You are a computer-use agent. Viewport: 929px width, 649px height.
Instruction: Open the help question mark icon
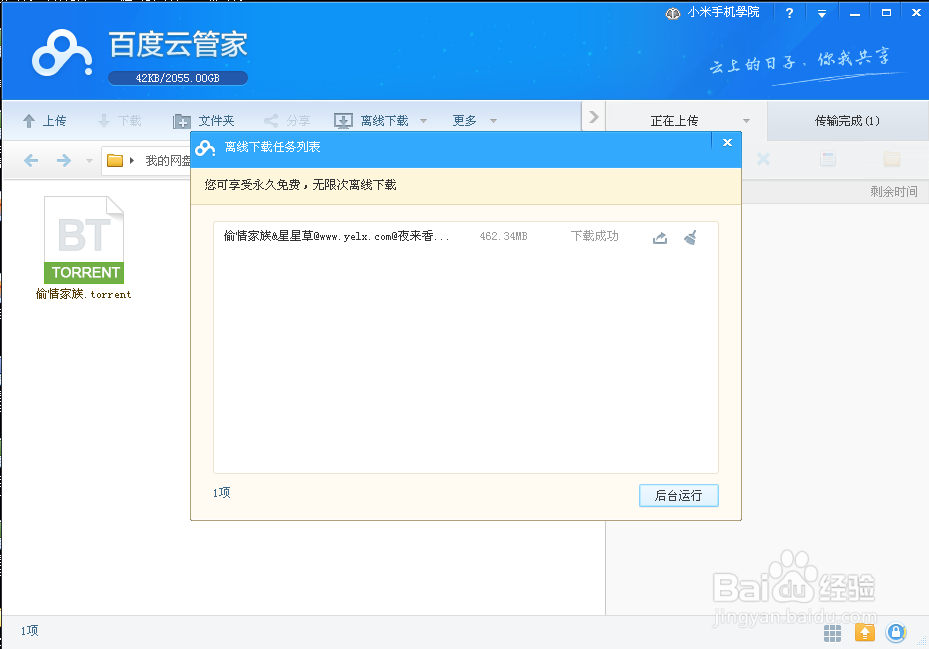[789, 13]
